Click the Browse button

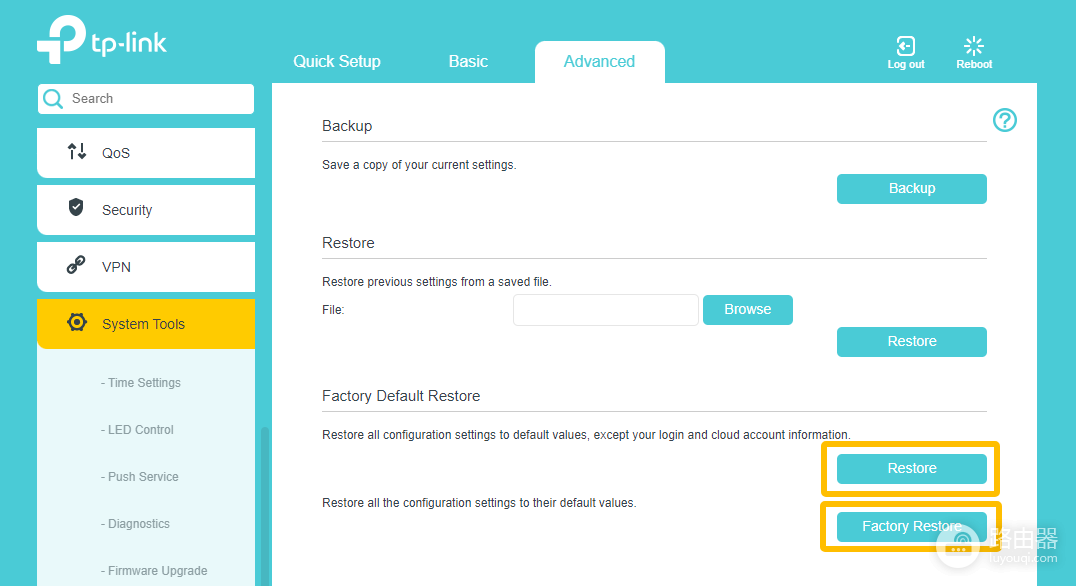748,309
